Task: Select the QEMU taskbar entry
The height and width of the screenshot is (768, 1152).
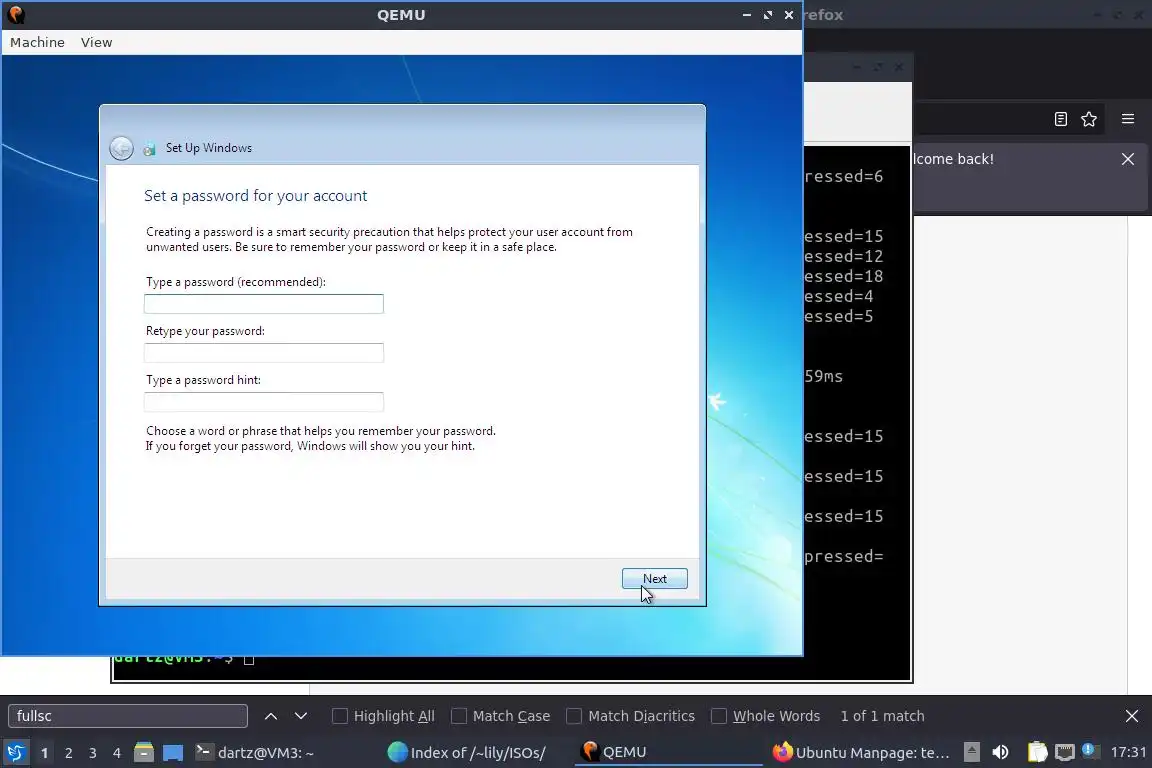Action: click(x=669, y=753)
